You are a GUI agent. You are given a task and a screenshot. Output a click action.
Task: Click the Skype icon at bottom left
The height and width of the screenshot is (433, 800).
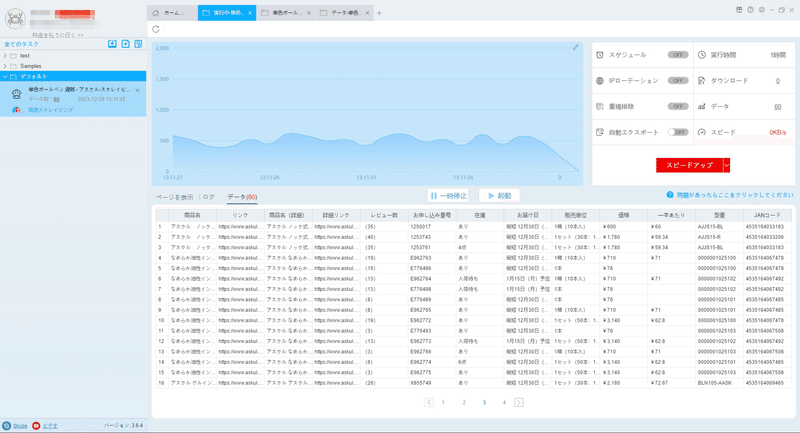pyautogui.click(x=7, y=426)
